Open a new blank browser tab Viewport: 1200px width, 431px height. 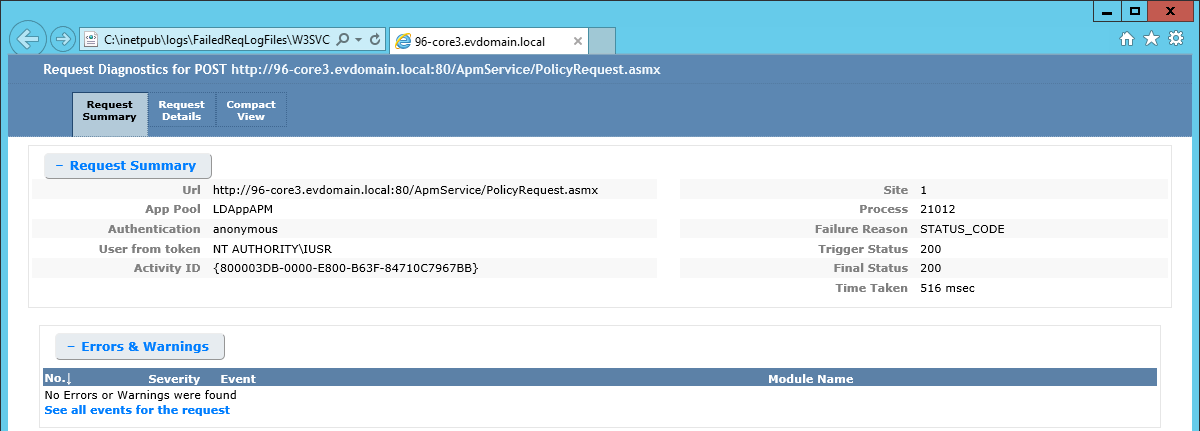[x=602, y=41]
